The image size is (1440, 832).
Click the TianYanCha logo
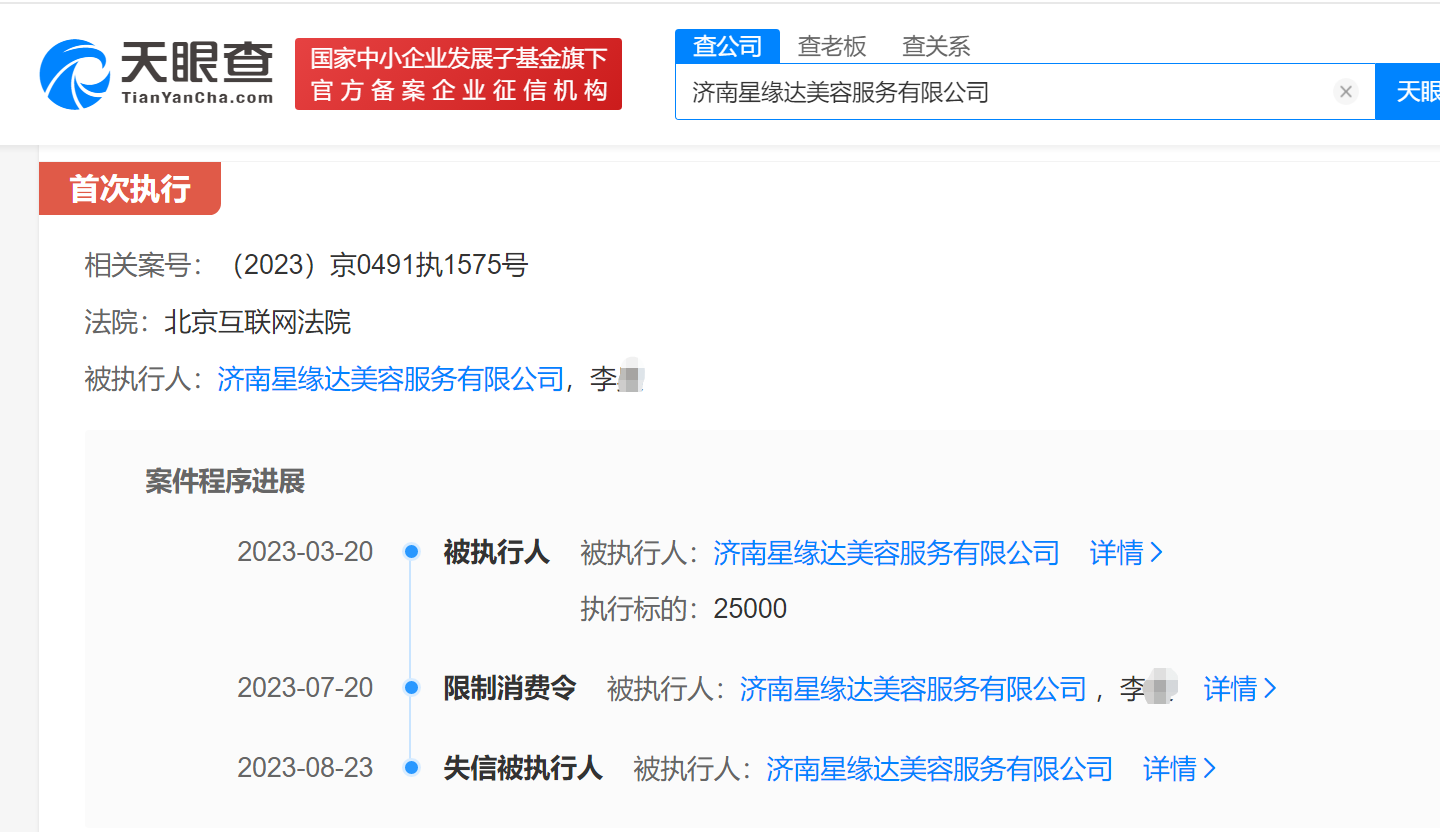(x=157, y=73)
